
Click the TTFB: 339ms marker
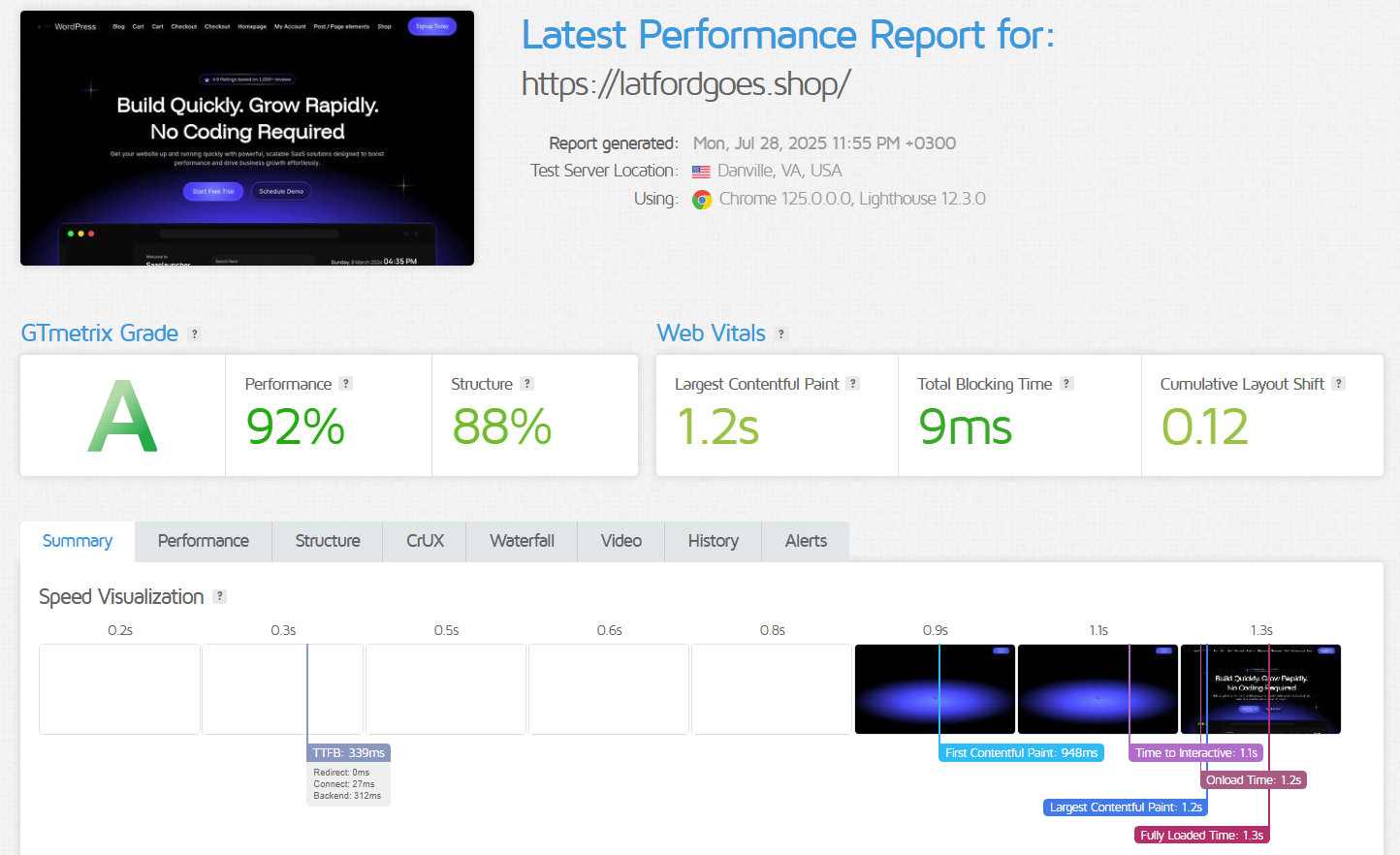click(x=349, y=753)
